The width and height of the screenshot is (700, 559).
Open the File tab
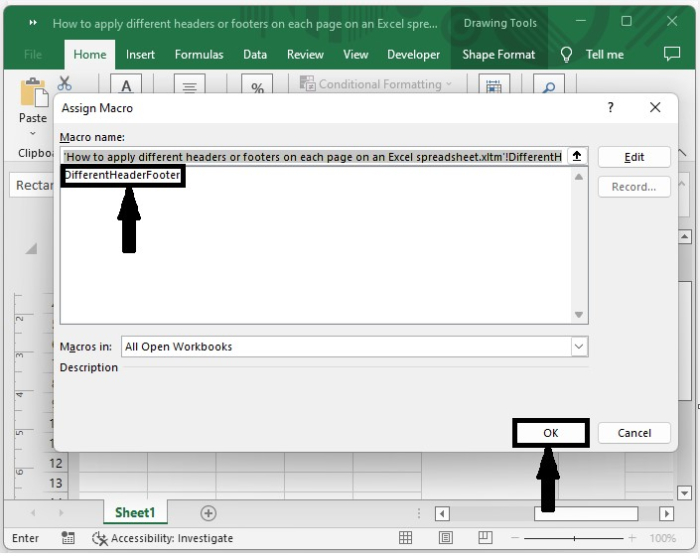pyautogui.click(x=33, y=54)
